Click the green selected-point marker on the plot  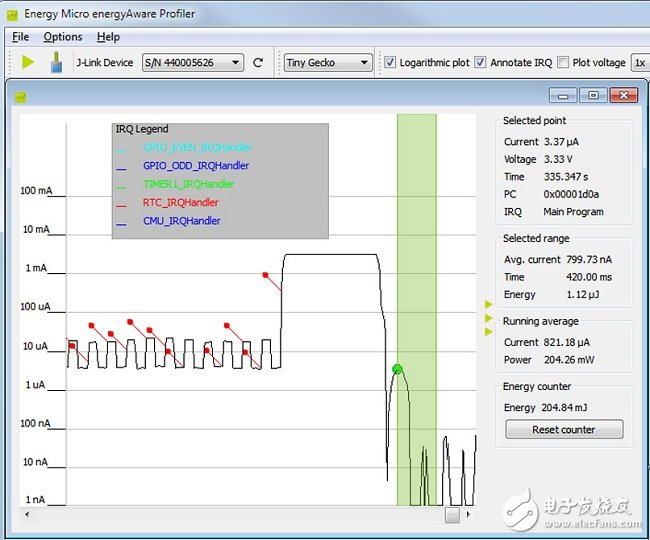(397, 369)
